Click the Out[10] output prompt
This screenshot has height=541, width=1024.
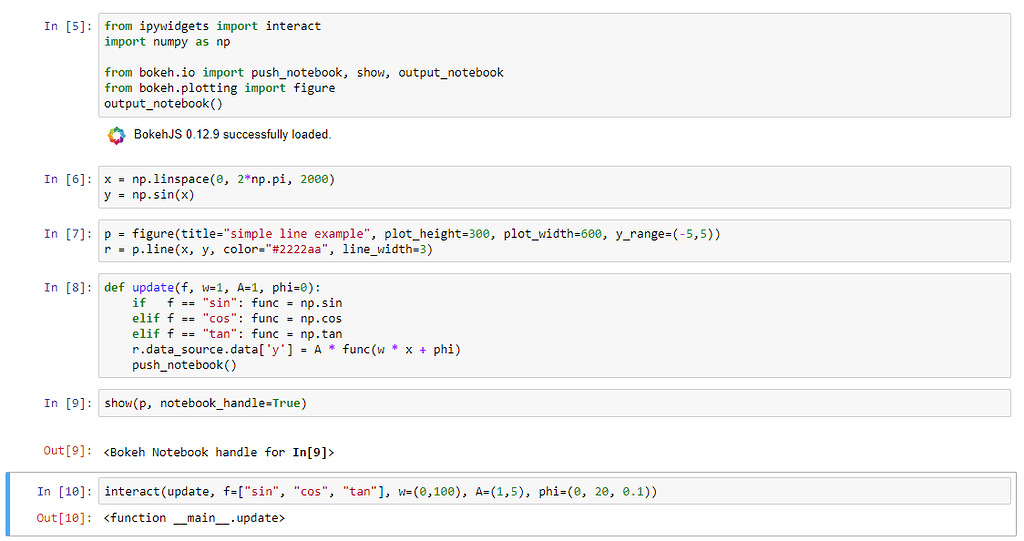pos(63,518)
